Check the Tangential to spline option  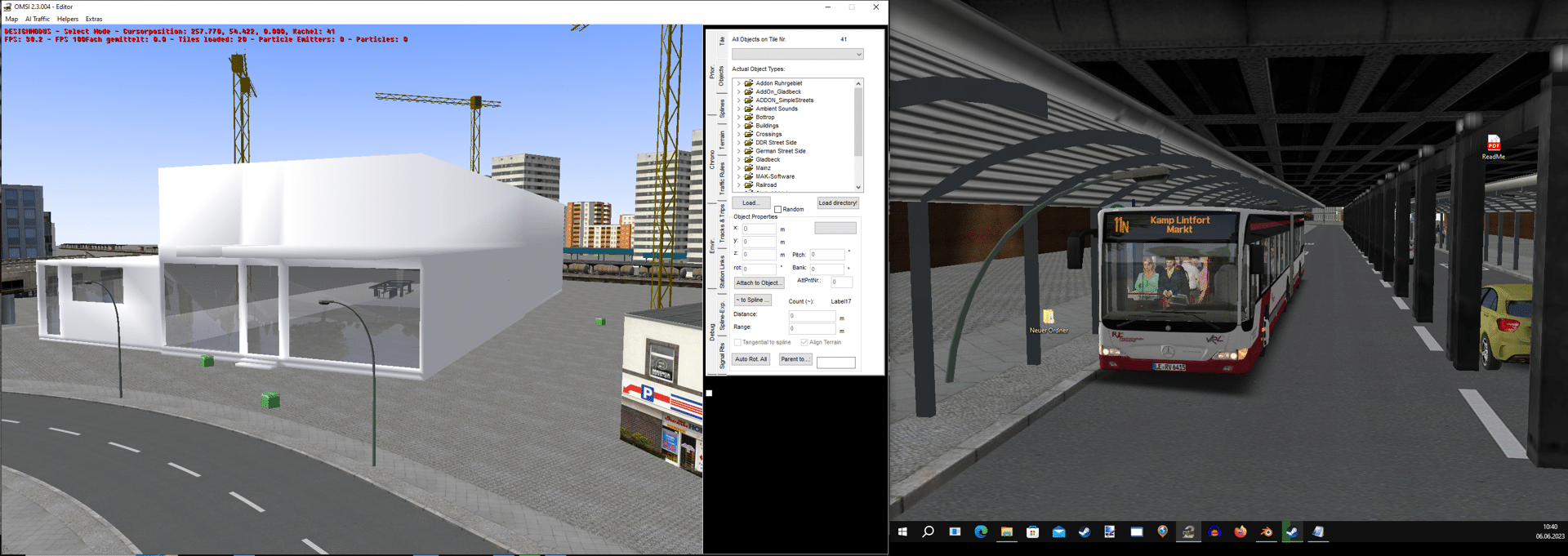click(738, 343)
